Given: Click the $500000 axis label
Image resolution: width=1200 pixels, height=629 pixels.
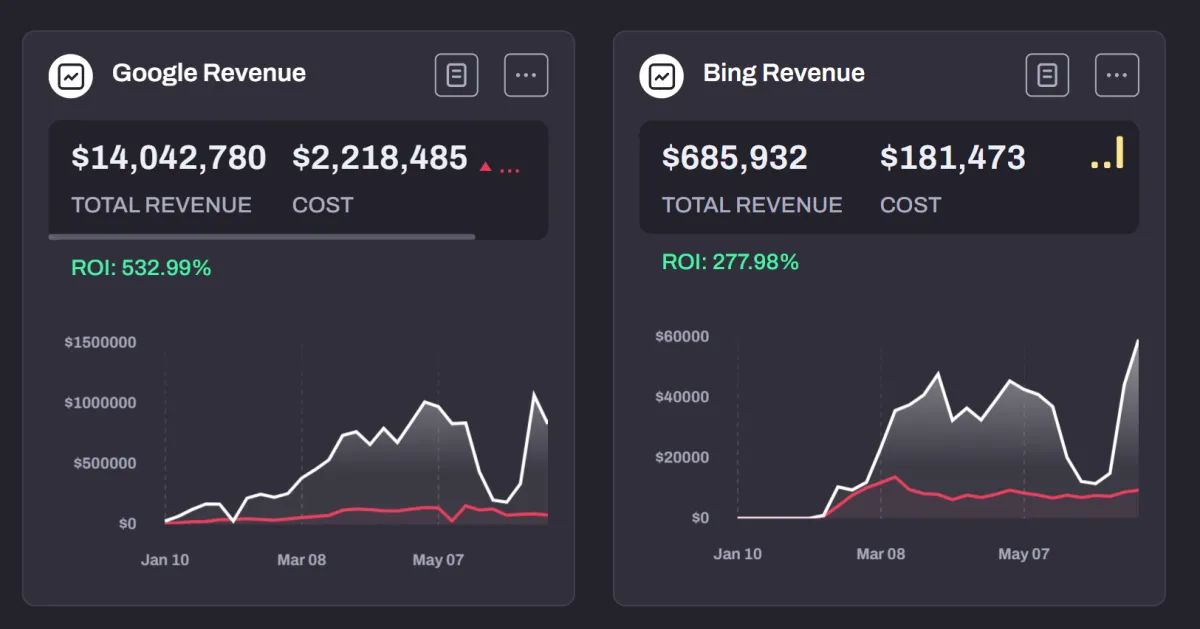Looking at the screenshot, I should coord(104,463).
